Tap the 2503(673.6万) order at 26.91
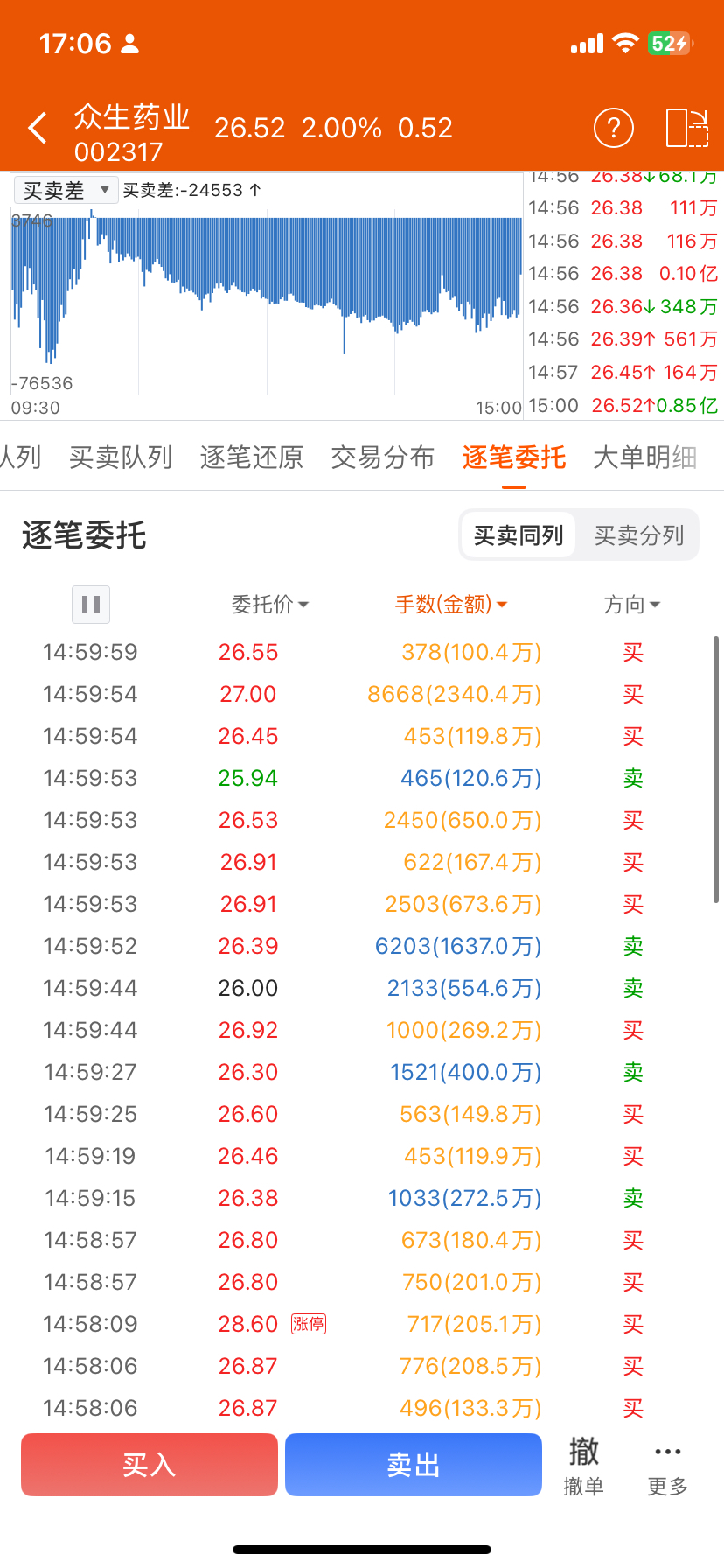The image size is (724, 1568). [362, 904]
